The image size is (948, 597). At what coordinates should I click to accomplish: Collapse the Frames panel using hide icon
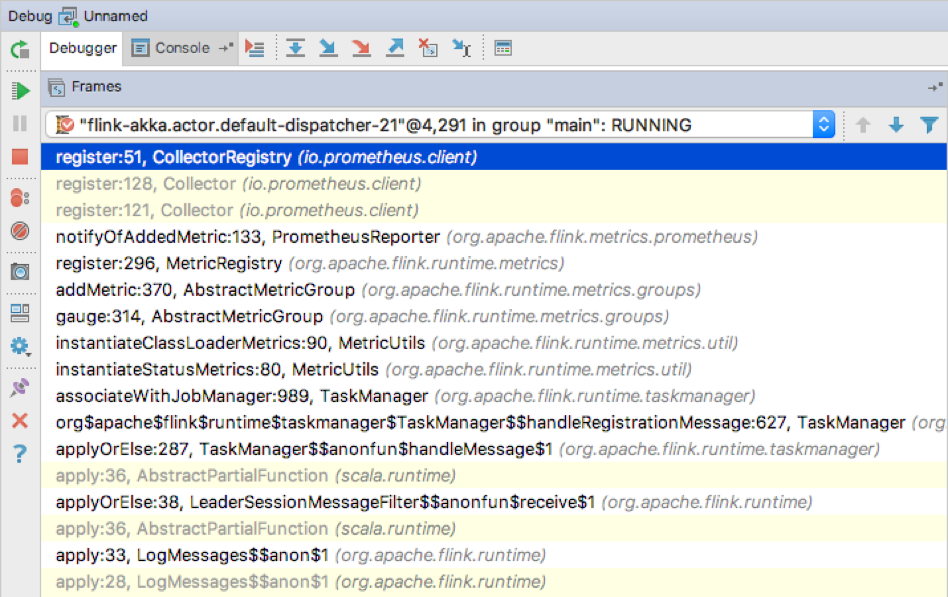pyautogui.click(x=935, y=88)
